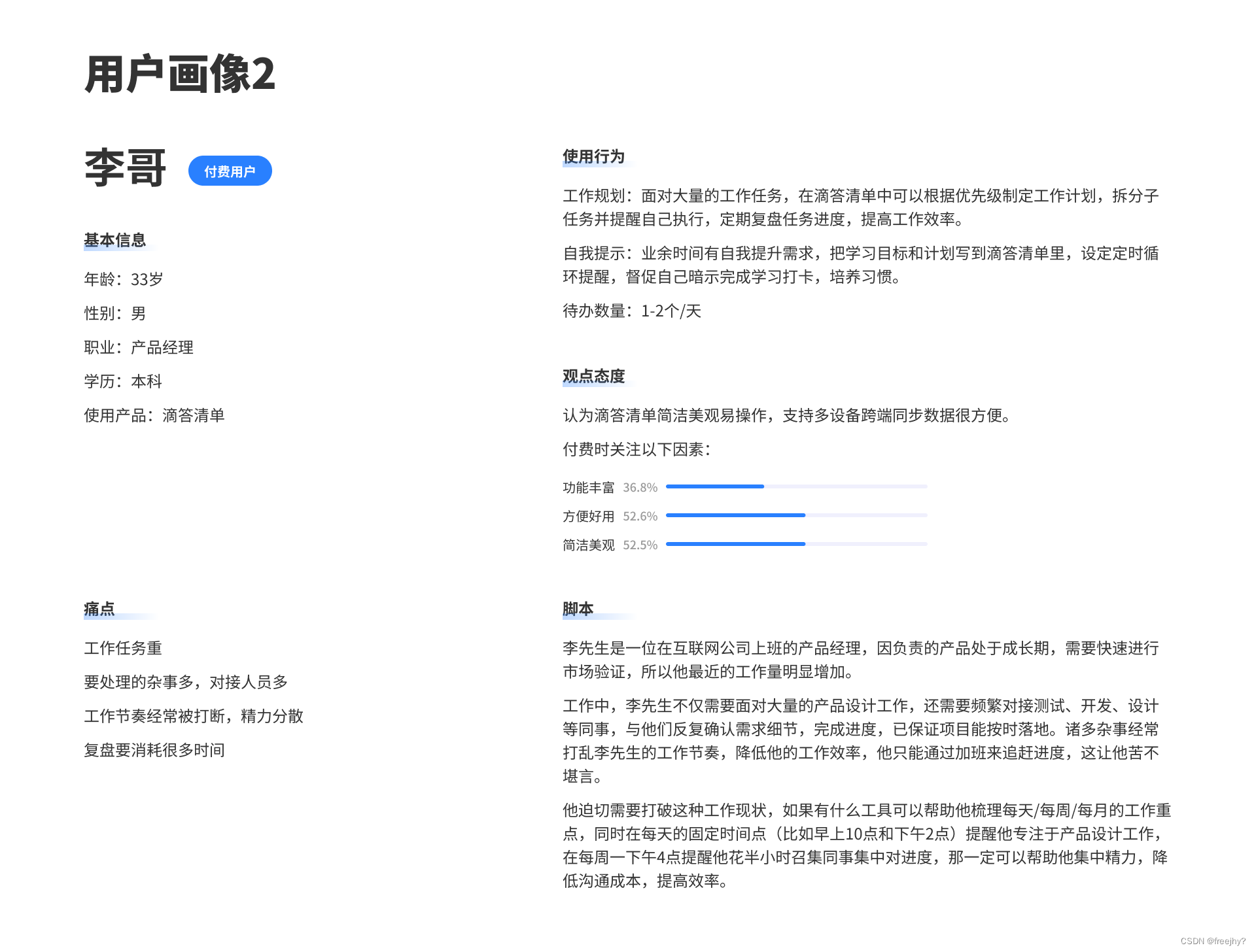This screenshot has height=952, width=1256.
Task: Click the 待办数量：1-2个/天 text
Action: tap(632, 311)
